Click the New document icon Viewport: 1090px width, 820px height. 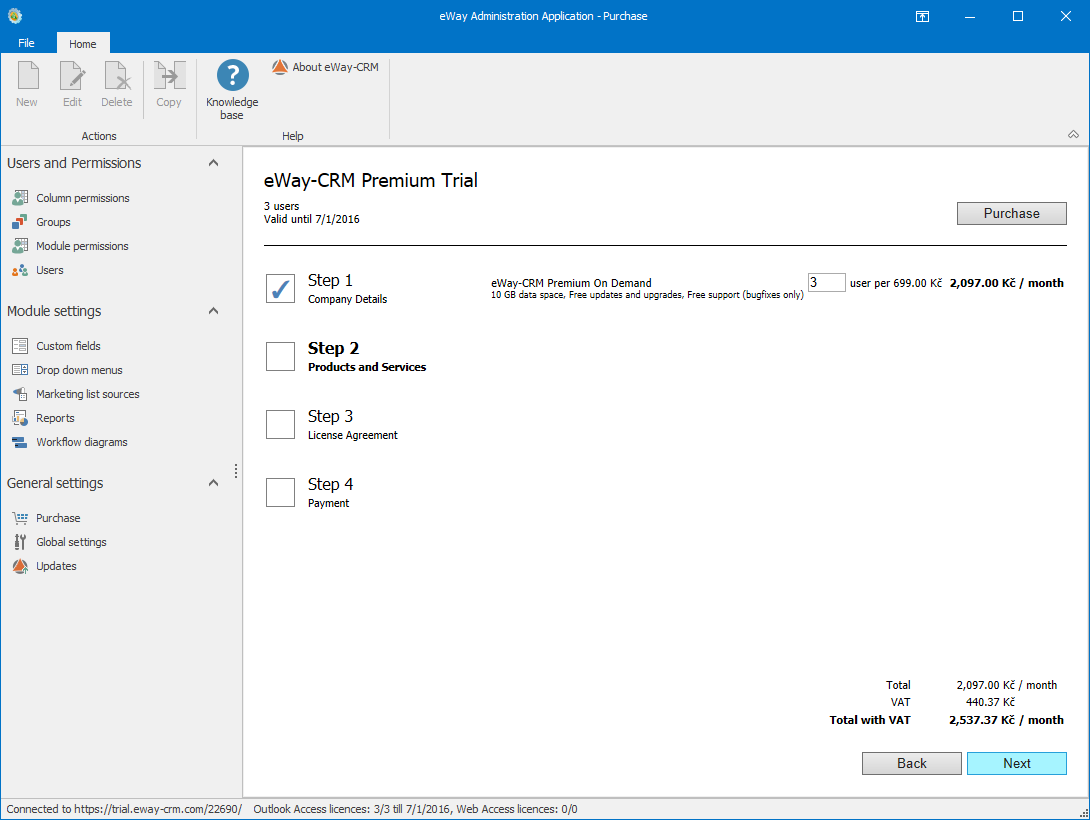click(x=28, y=75)
